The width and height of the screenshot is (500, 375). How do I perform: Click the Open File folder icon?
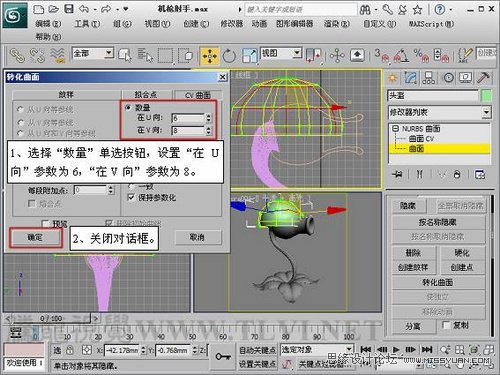(53, 9)
